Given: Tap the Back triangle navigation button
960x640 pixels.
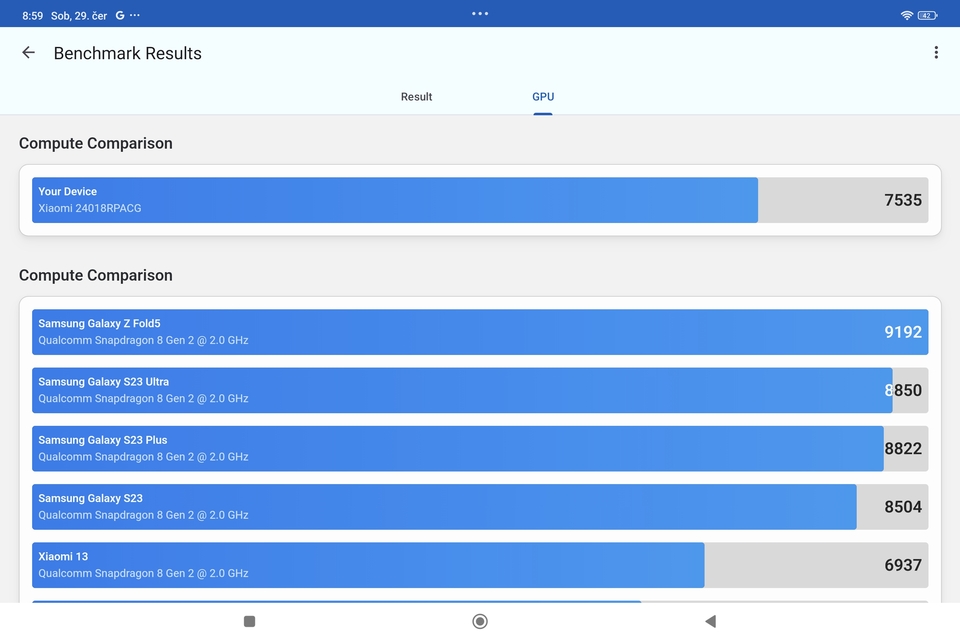Looking at the screenshot, I should point(710,621).
